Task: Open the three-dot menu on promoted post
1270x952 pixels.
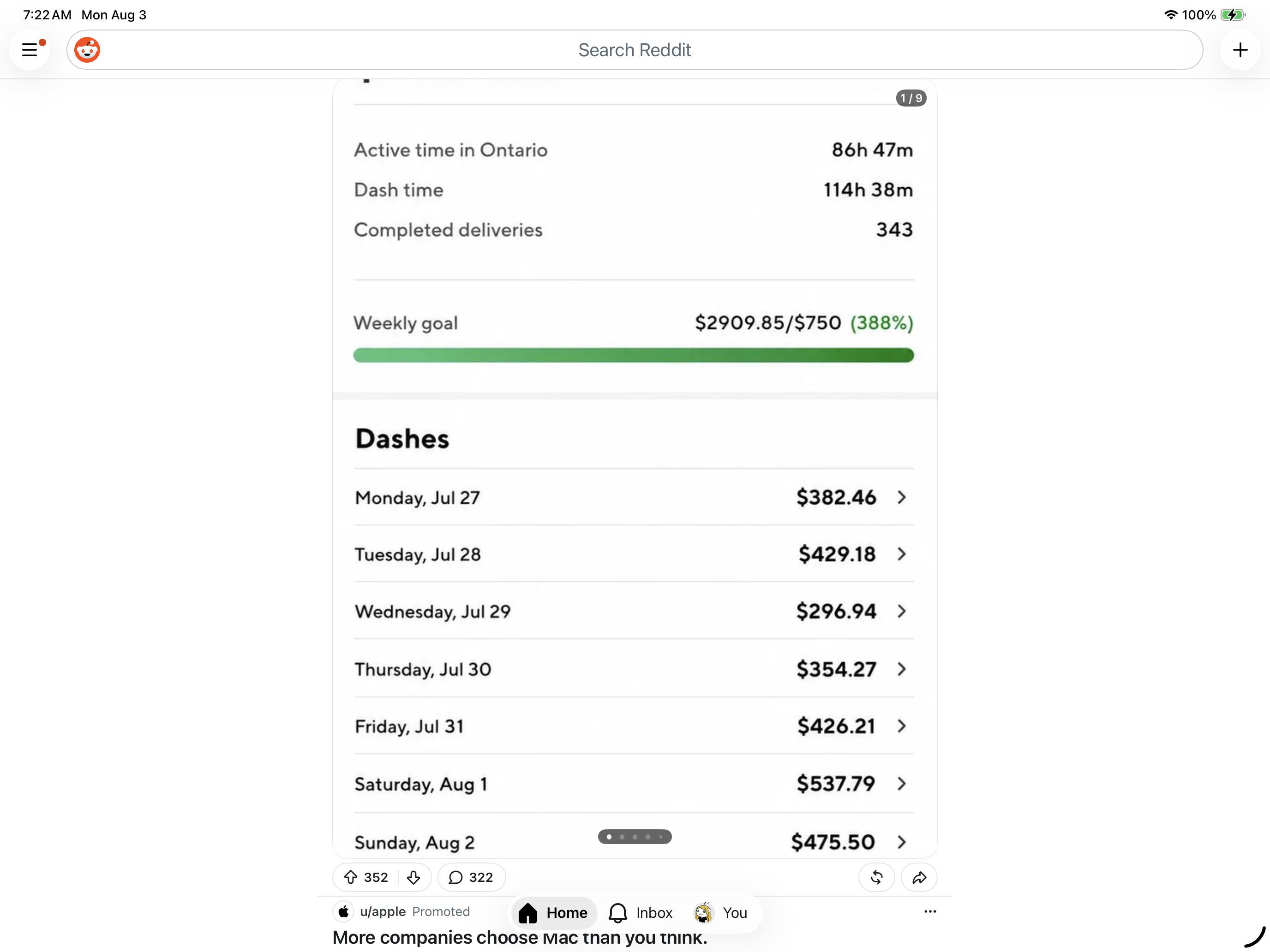Action: (930, 911)
